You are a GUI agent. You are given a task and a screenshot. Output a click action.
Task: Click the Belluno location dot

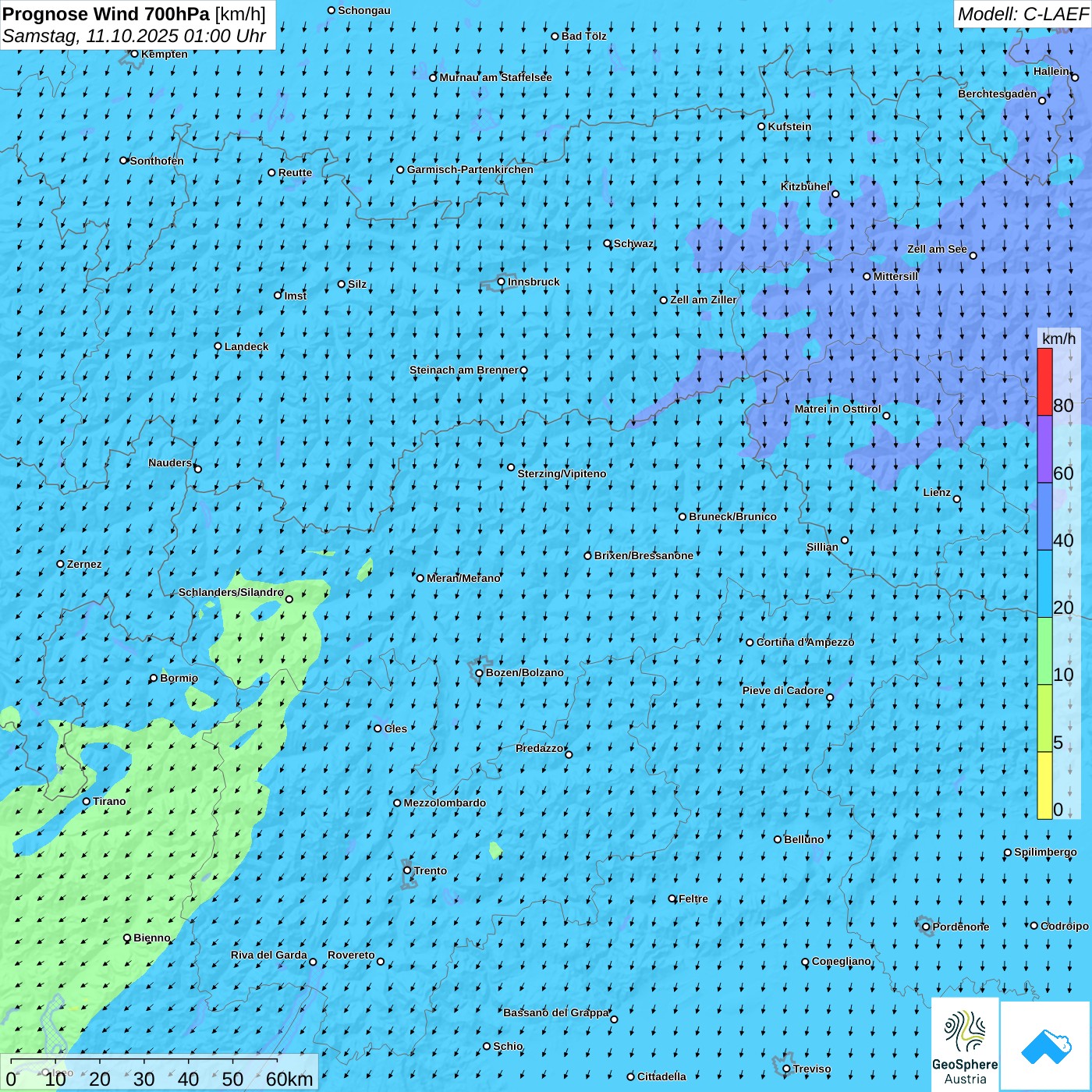pos(778,839)
